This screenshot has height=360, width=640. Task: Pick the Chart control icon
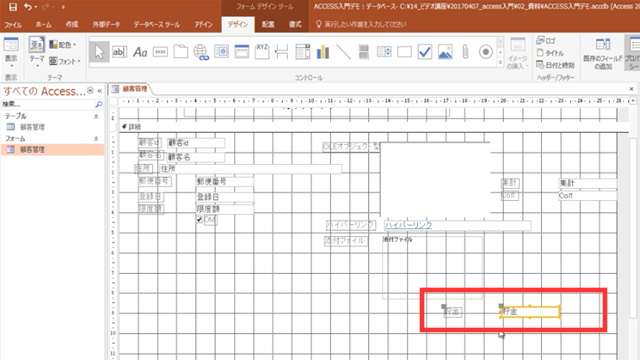pos(323,52)
